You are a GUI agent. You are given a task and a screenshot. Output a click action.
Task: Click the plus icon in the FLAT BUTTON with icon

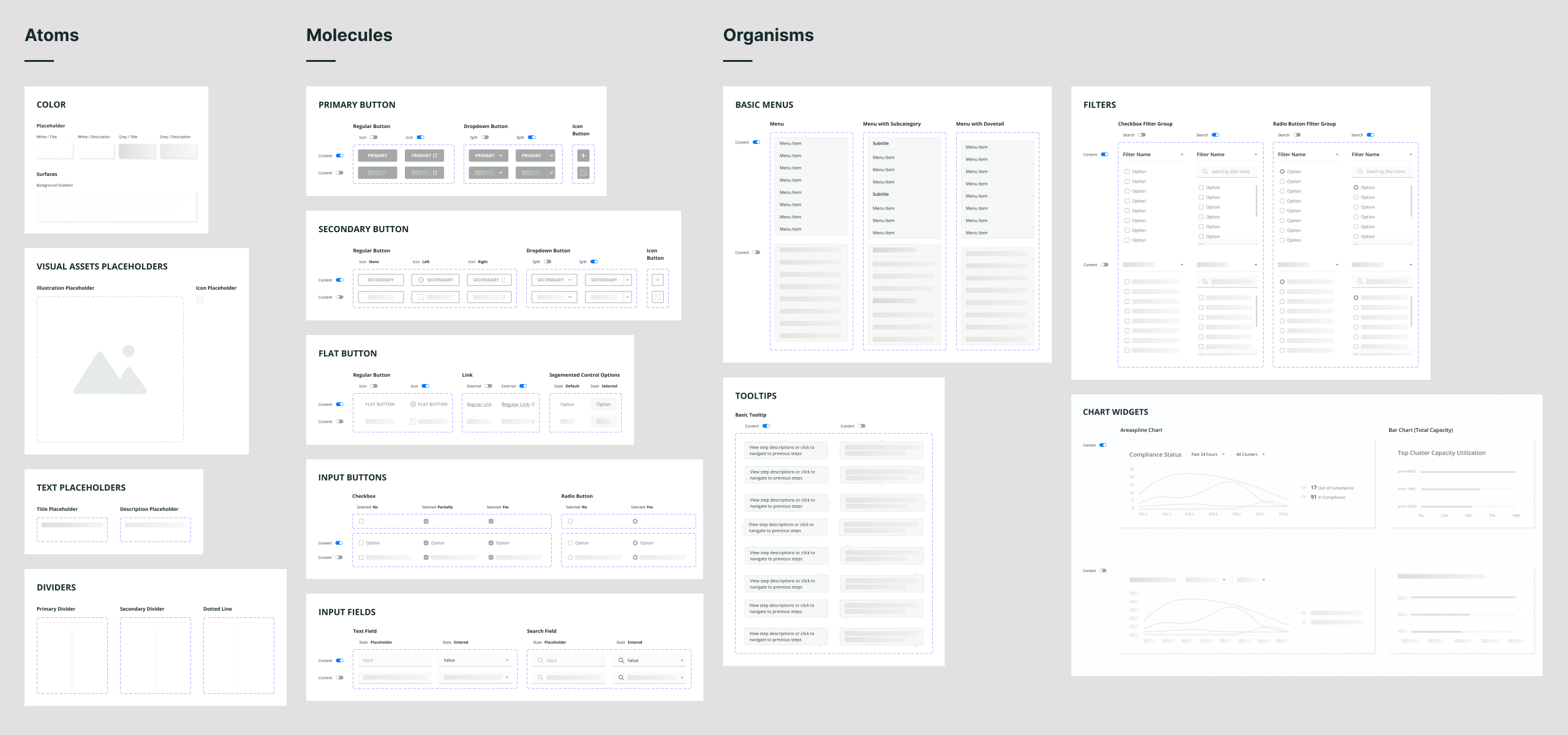(x=412, y=404)
